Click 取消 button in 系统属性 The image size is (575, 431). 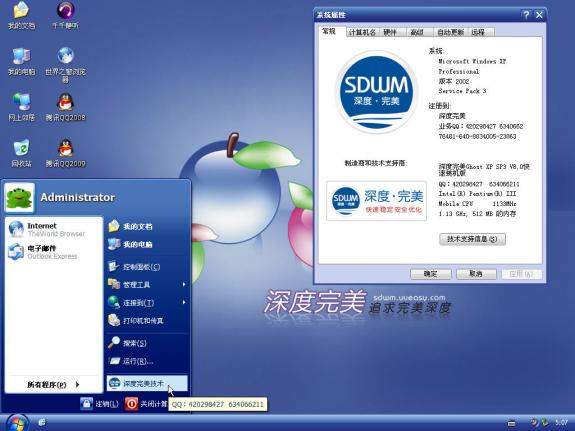pos(476,274)
